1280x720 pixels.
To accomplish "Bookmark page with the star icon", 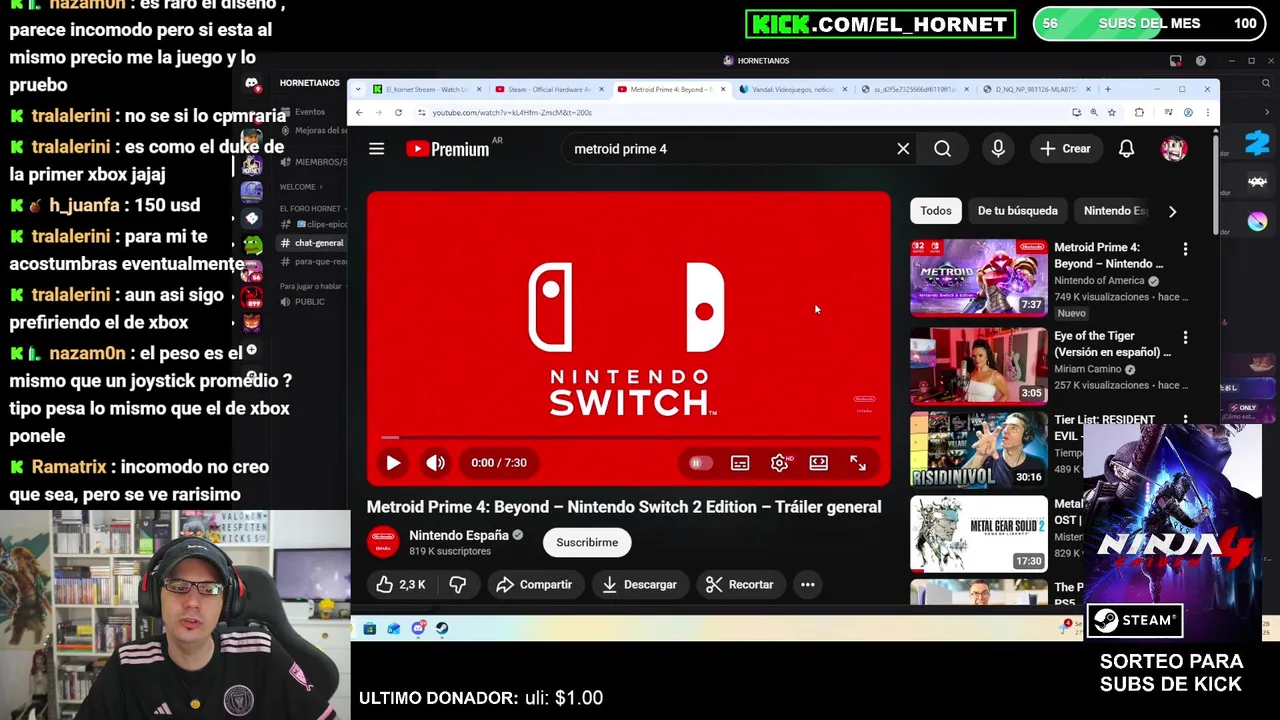I will pos(1111,113).
